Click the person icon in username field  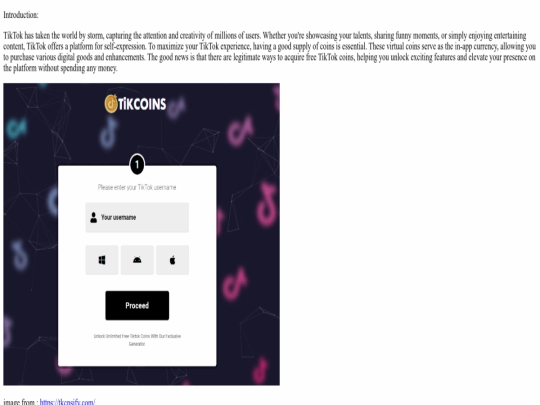click(x=93, y=217)
